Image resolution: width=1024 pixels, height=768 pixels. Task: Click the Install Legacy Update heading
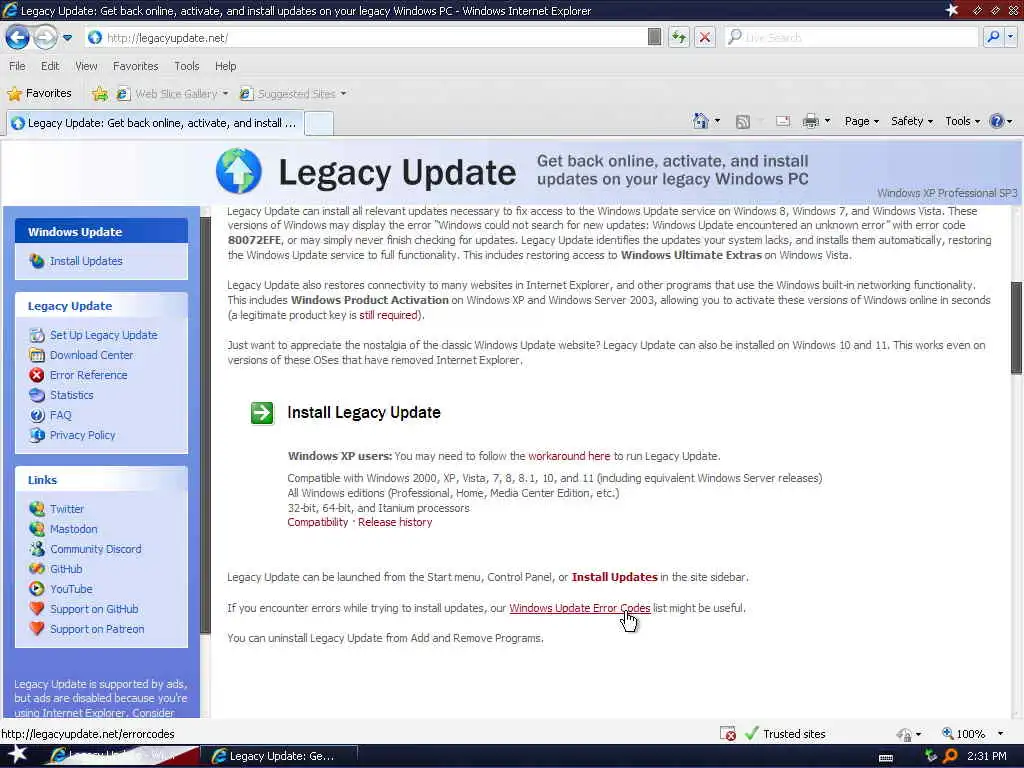click(x=364, y=413)
